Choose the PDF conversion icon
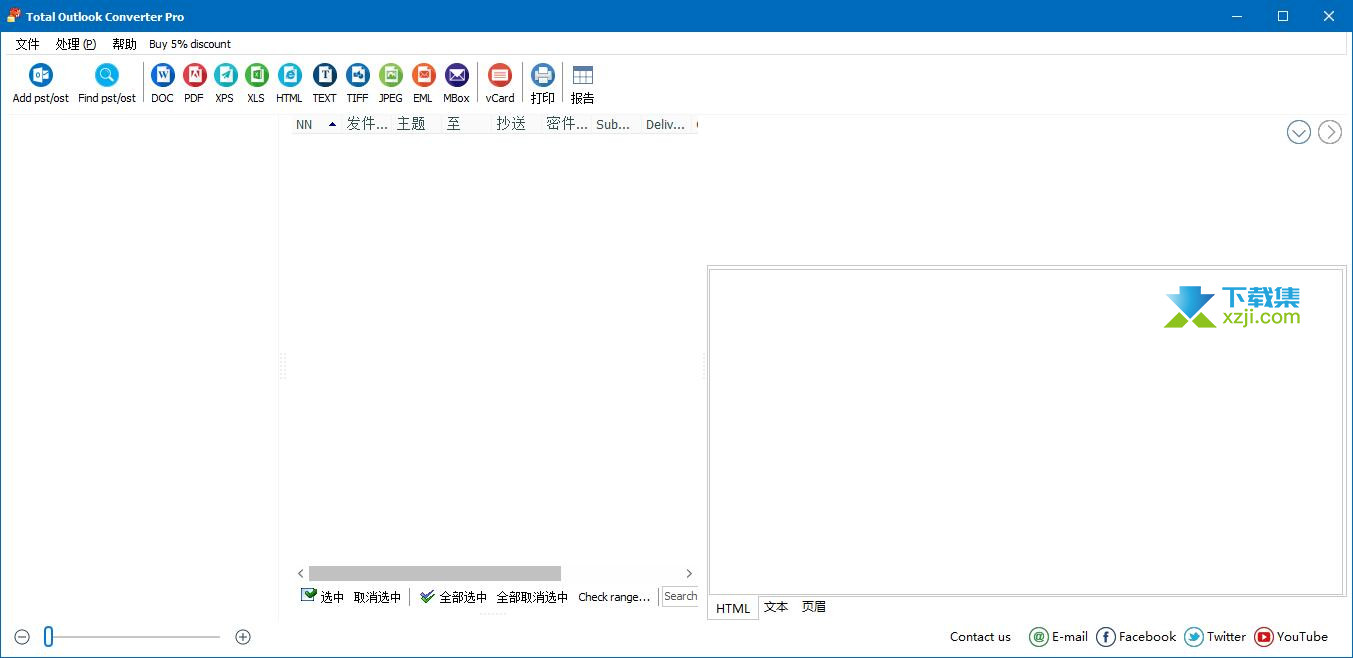This screenshot has height=658, width=1353. [x=194, y=83]
